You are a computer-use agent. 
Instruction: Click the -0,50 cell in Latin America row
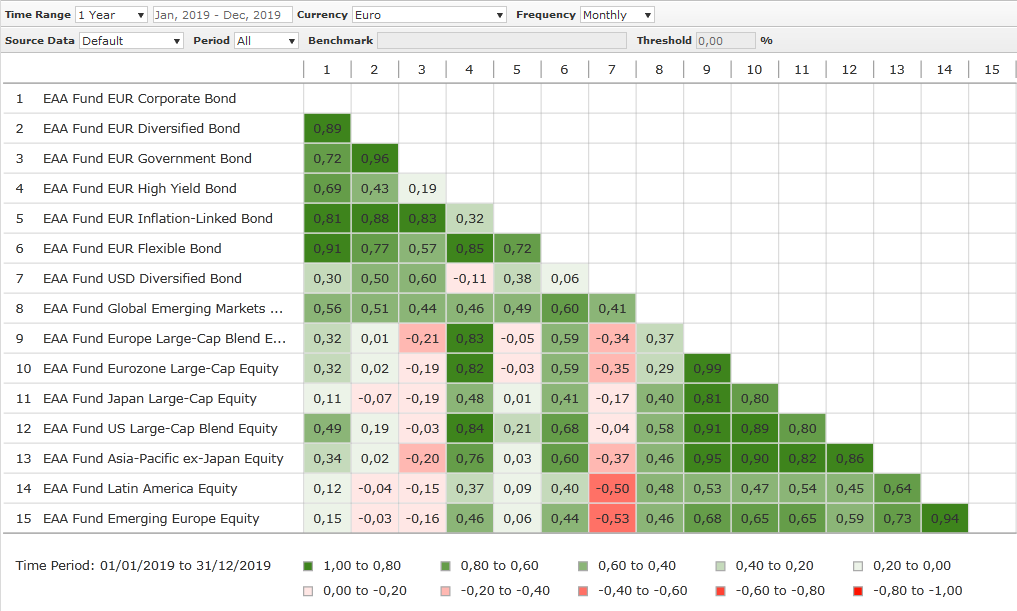tap(612, 489)
